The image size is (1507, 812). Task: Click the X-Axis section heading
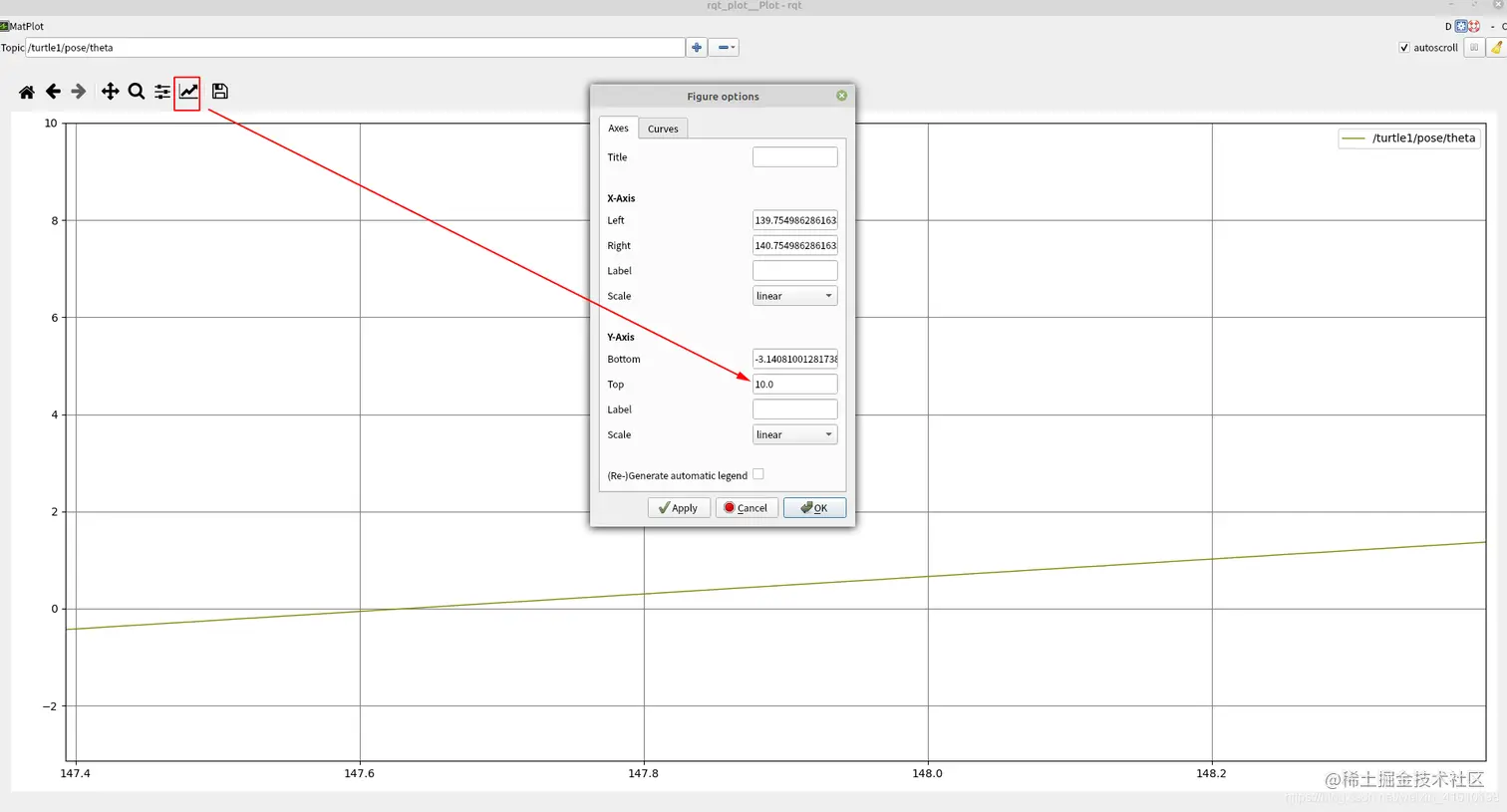[x=621, y=198]
